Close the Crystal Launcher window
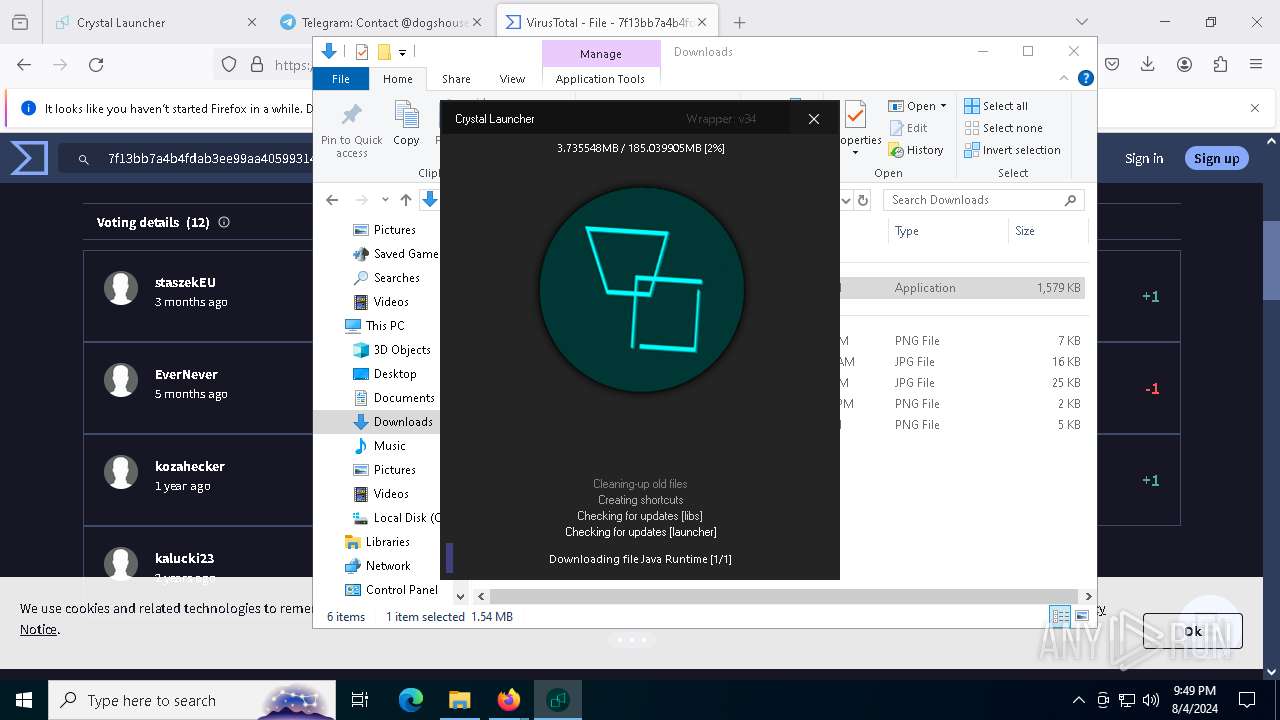This screenshot has height=720, width=1280. [814, 119]
